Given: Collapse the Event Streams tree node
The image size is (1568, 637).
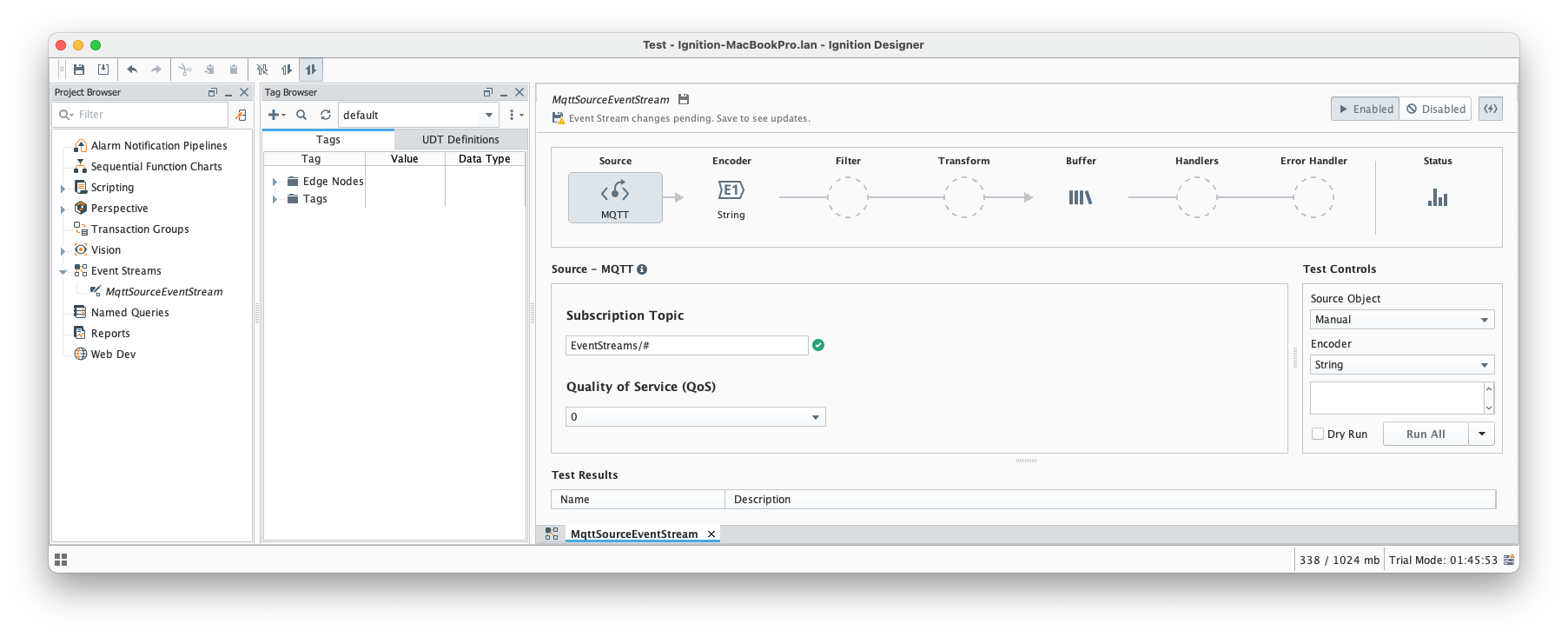Looking at the screenshot, I should click(63, 271).
